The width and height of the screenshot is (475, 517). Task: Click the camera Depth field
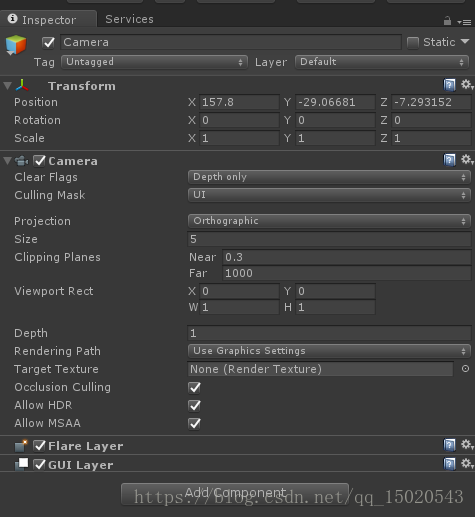pos(329,333)
